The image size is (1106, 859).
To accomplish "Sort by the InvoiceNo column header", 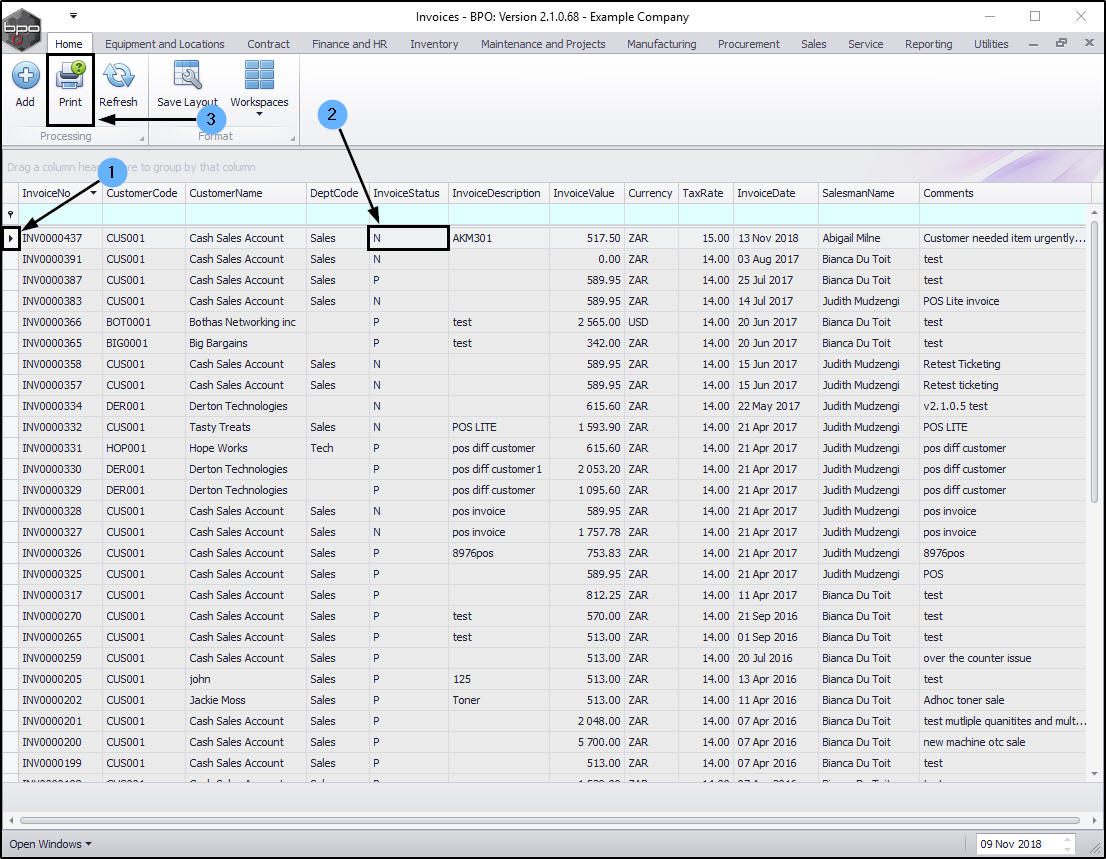I will 60,193.
